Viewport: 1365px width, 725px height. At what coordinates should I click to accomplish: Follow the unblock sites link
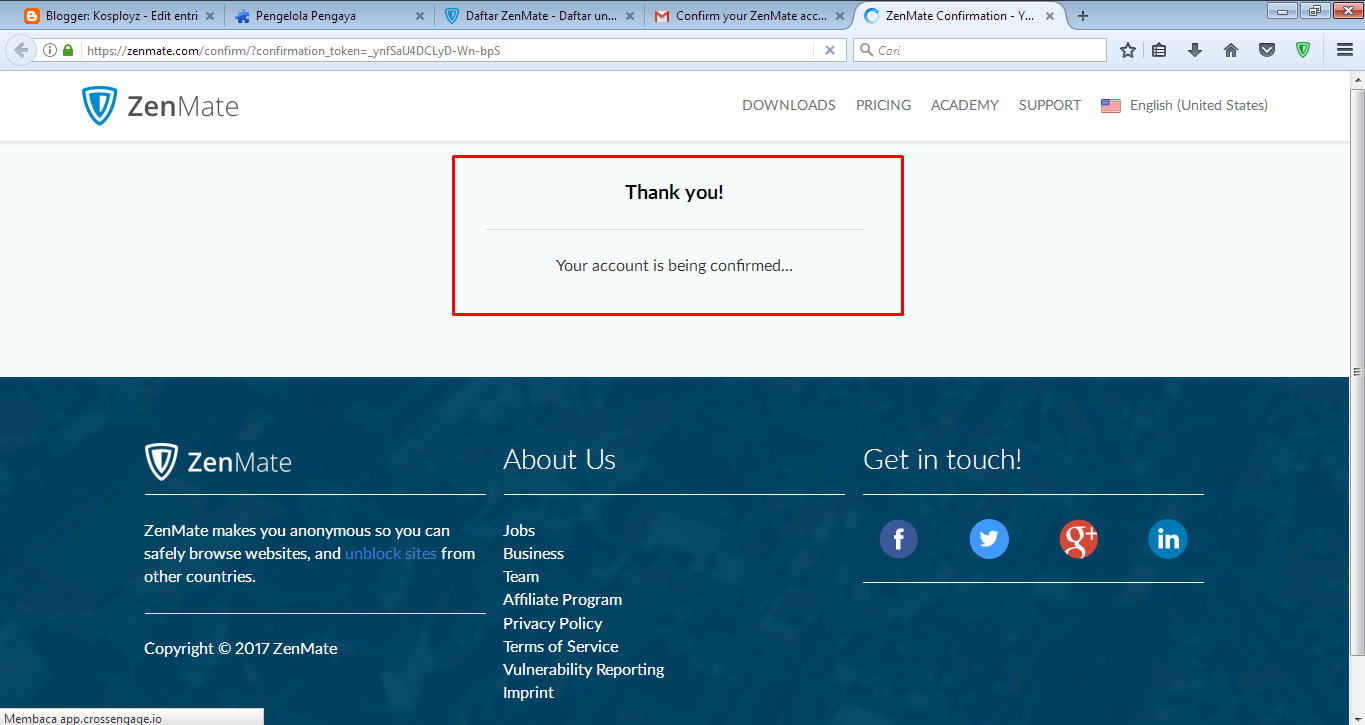tap(391, 553)
